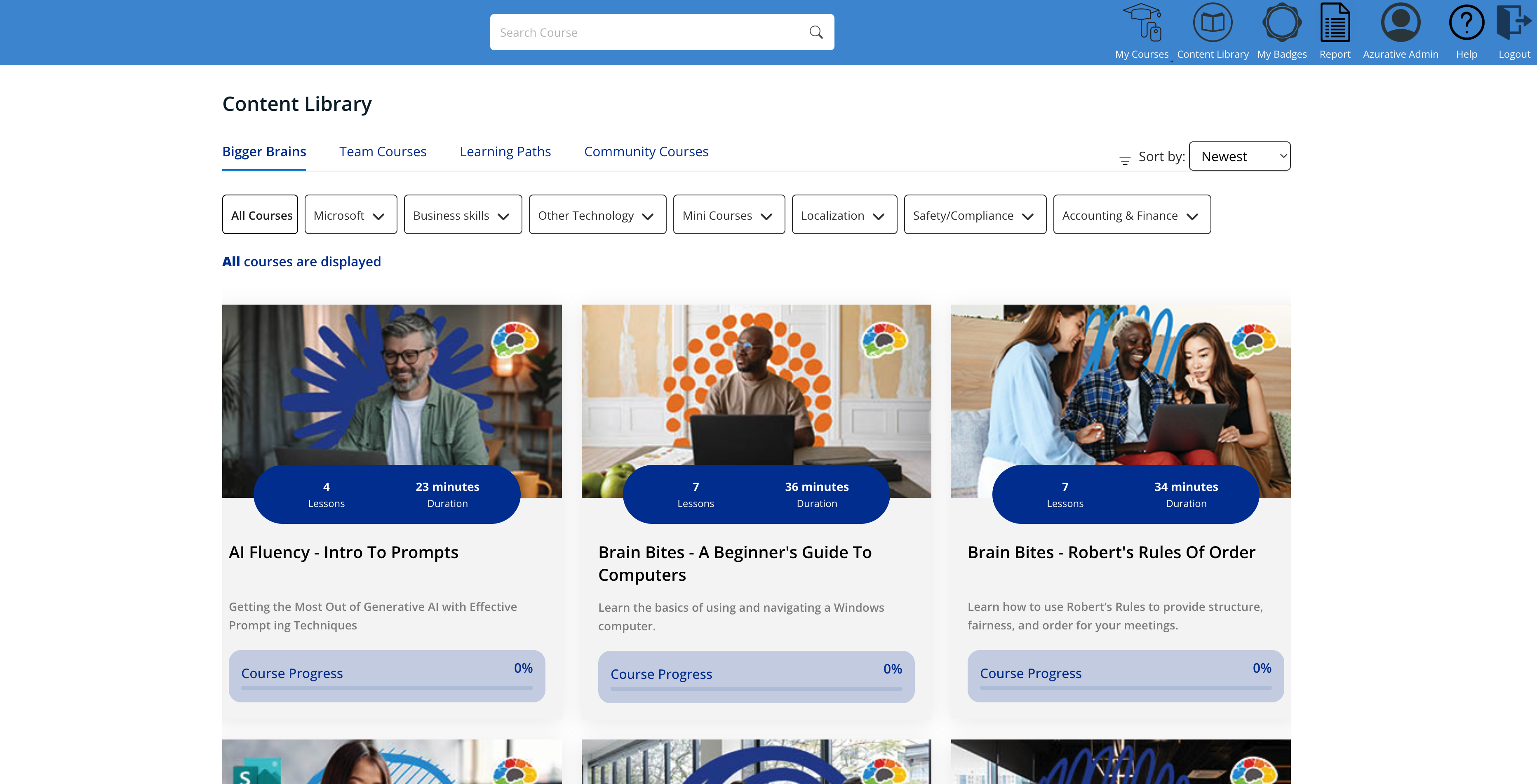Click '34 minutes' duration text
Image resolution: width=1537 pixels, height=784 pixels.
click(x=1186, y=487)
